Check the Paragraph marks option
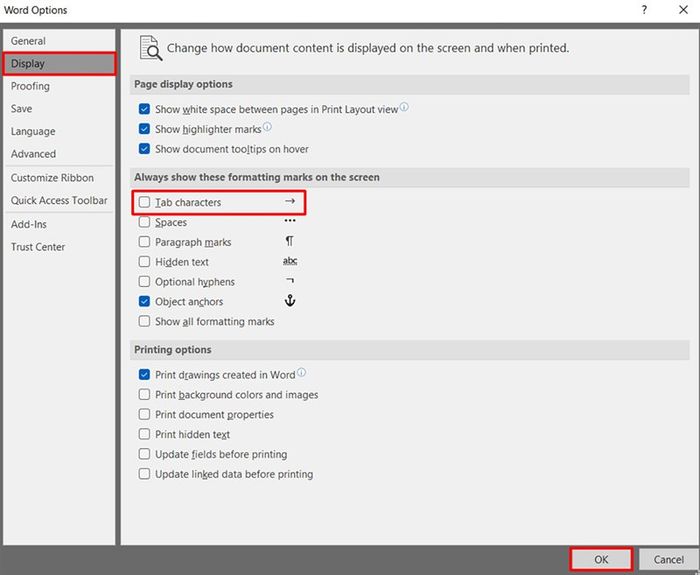This screenshot has width=700, height=575. (144, 242)
